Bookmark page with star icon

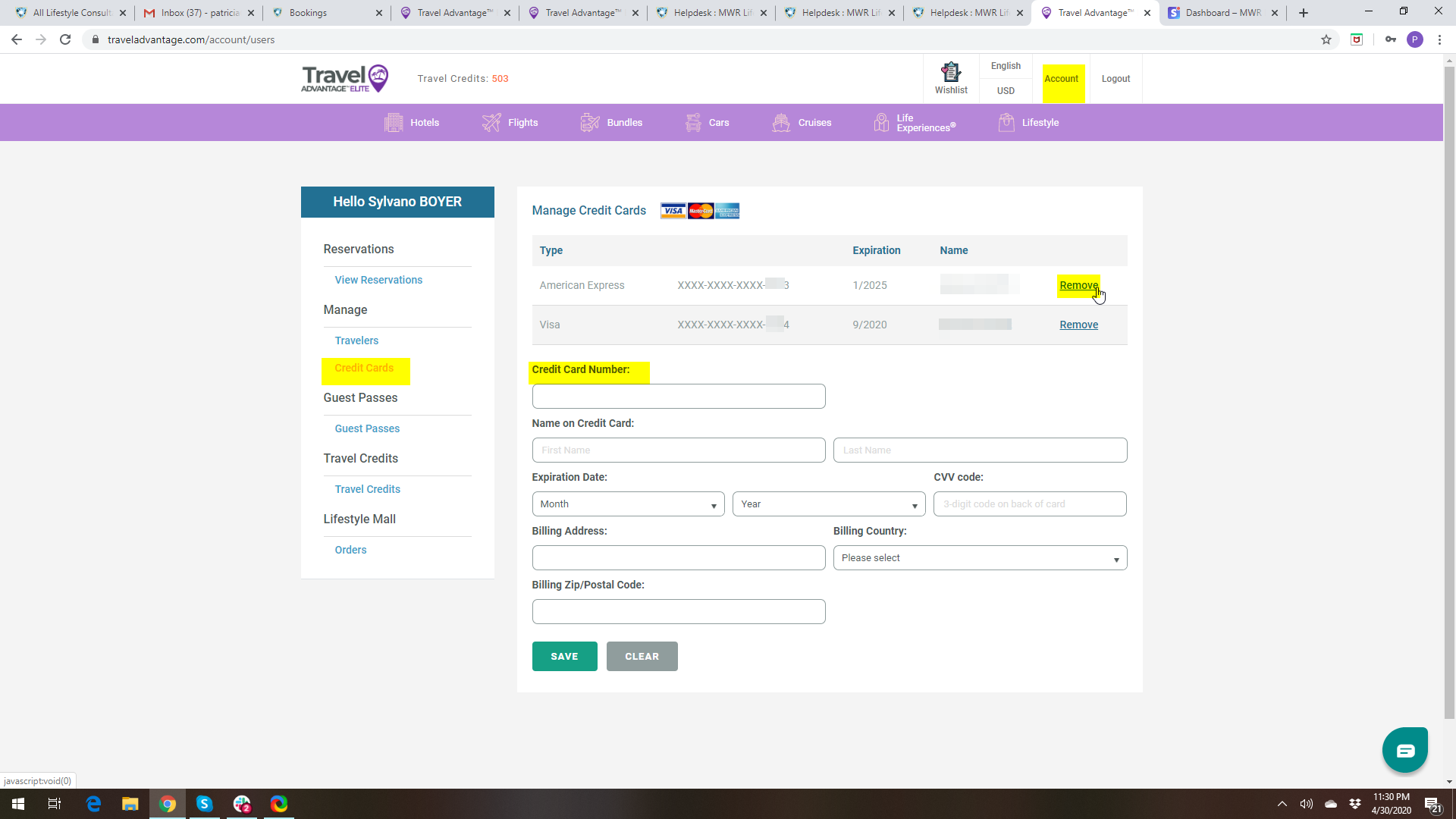tap(1326, 39)
